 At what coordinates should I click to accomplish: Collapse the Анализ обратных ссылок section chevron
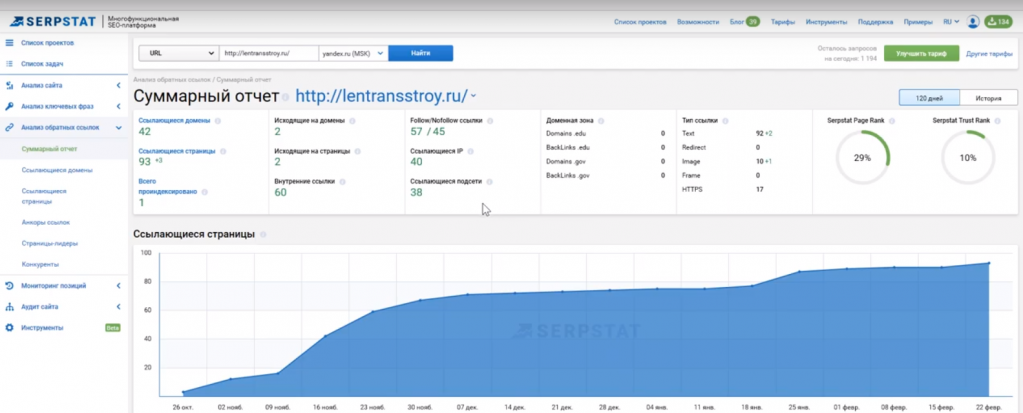pyautogui.click(x=119, y=127)
